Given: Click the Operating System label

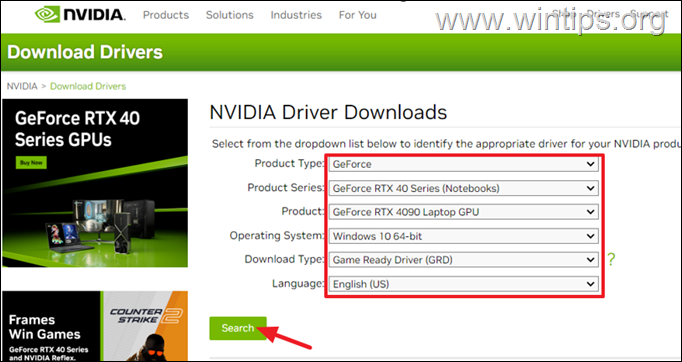Looking at the screenshot, I should point(277,236).
